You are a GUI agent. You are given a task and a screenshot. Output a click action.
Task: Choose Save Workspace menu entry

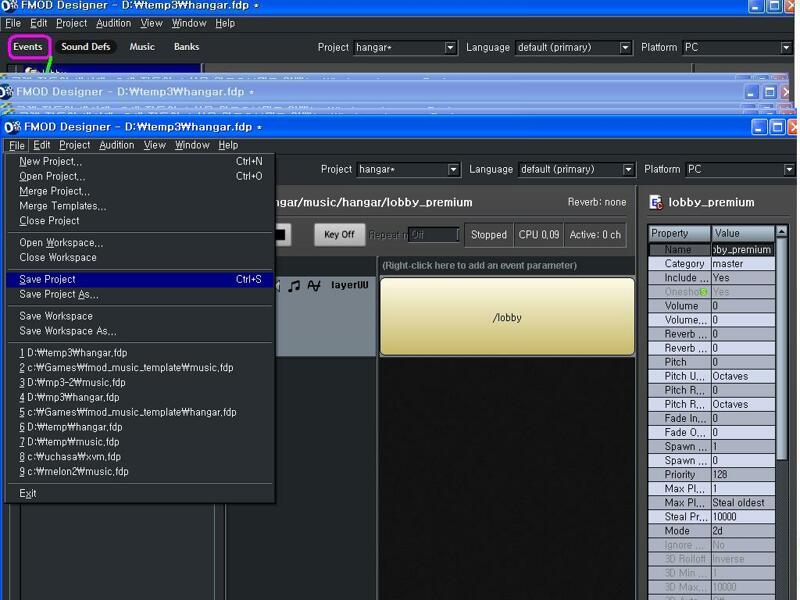(x=140, y=316)
